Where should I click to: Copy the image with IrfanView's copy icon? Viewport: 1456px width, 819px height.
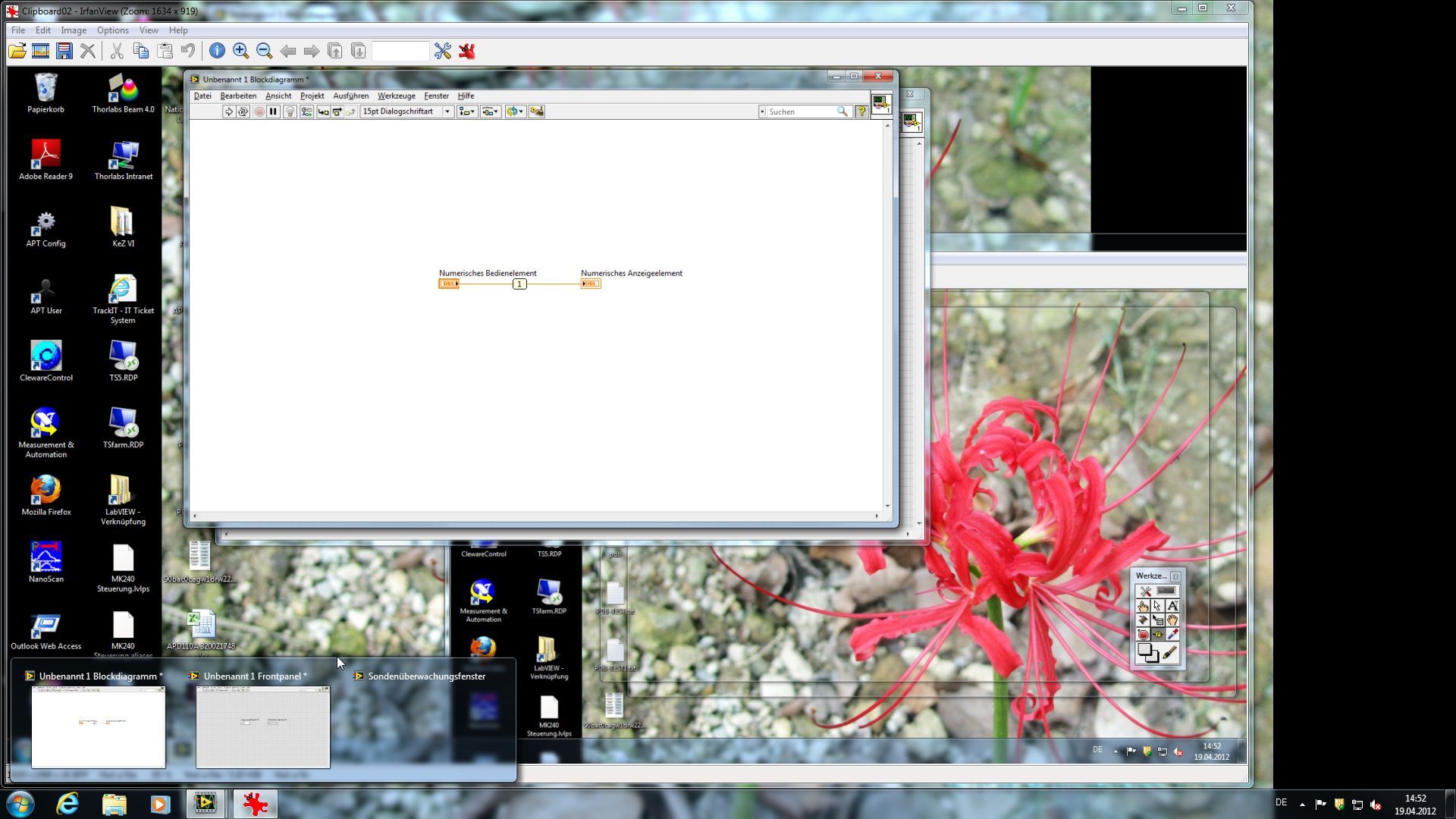click(140, 51)
